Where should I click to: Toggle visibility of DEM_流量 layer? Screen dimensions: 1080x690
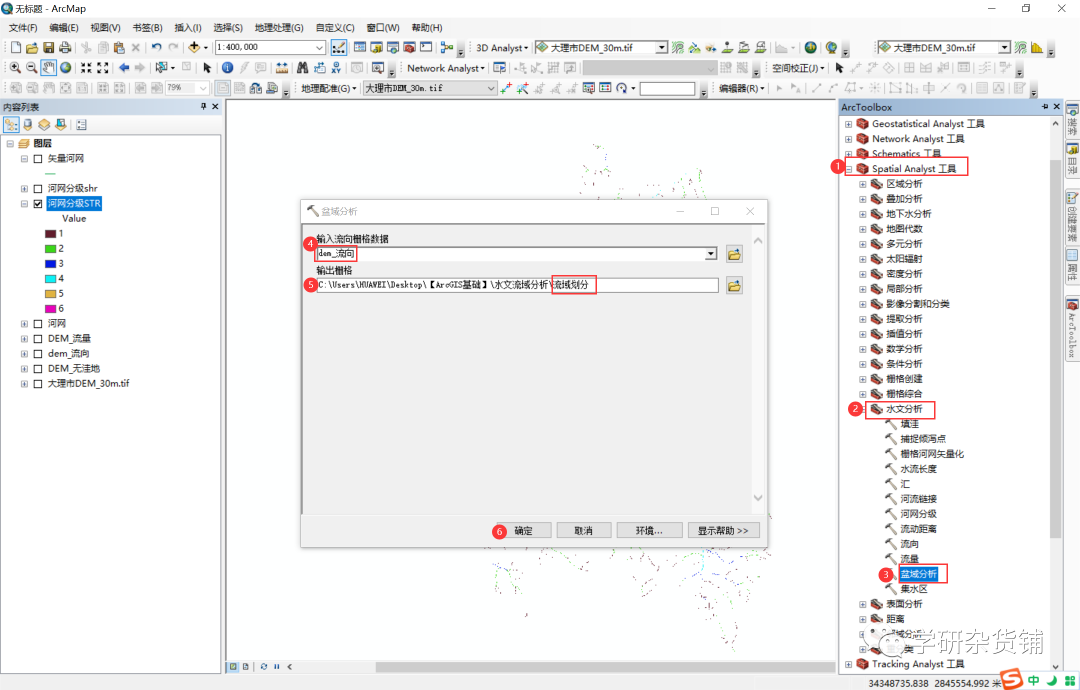point(38,338)
